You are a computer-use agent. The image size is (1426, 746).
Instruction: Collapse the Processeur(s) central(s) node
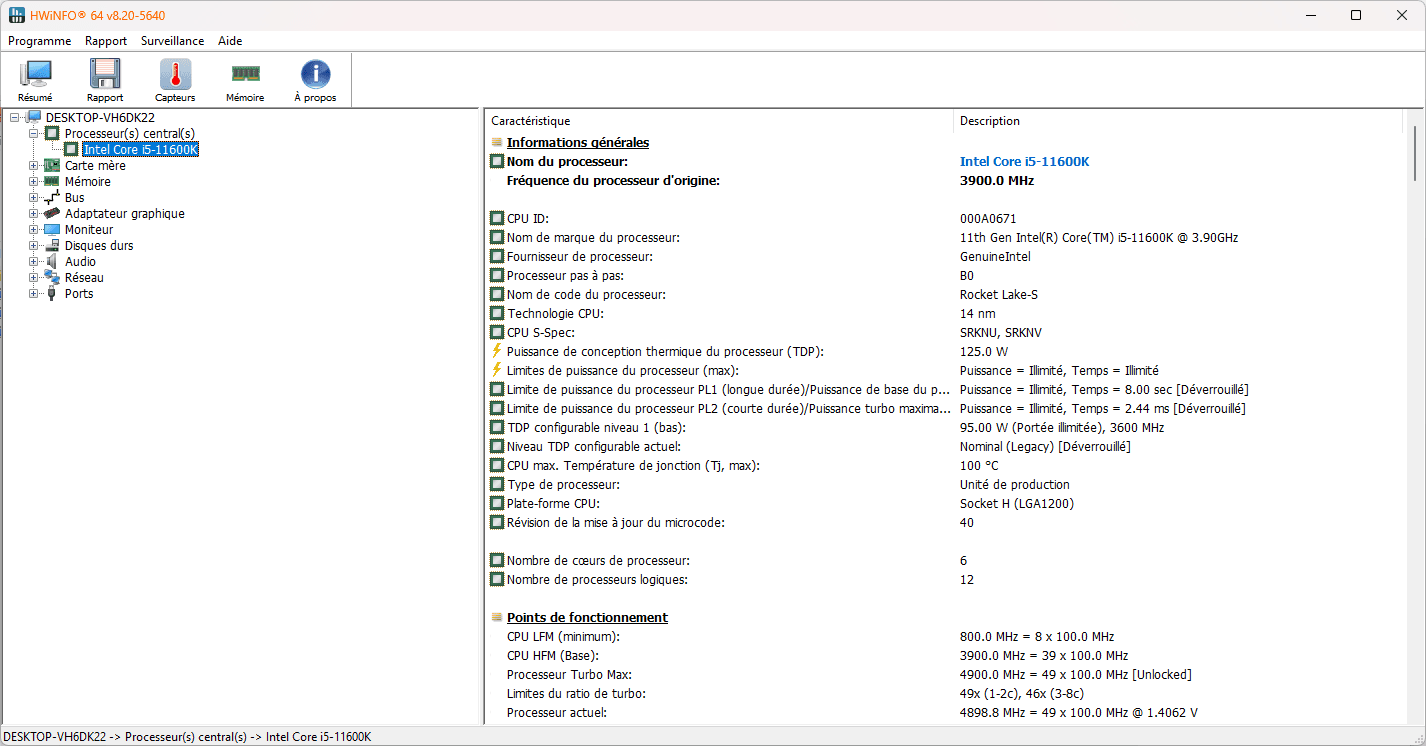click(34, 134)
